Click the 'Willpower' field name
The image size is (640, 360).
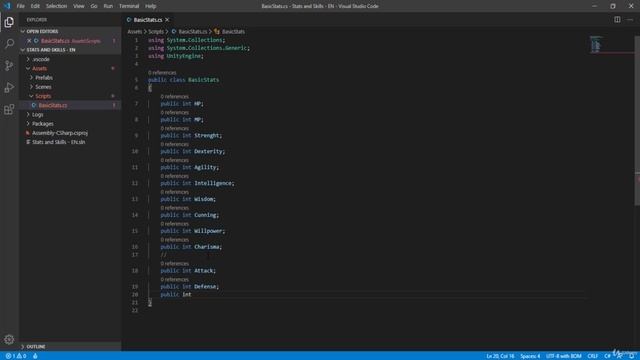click(x=208, y=231)
